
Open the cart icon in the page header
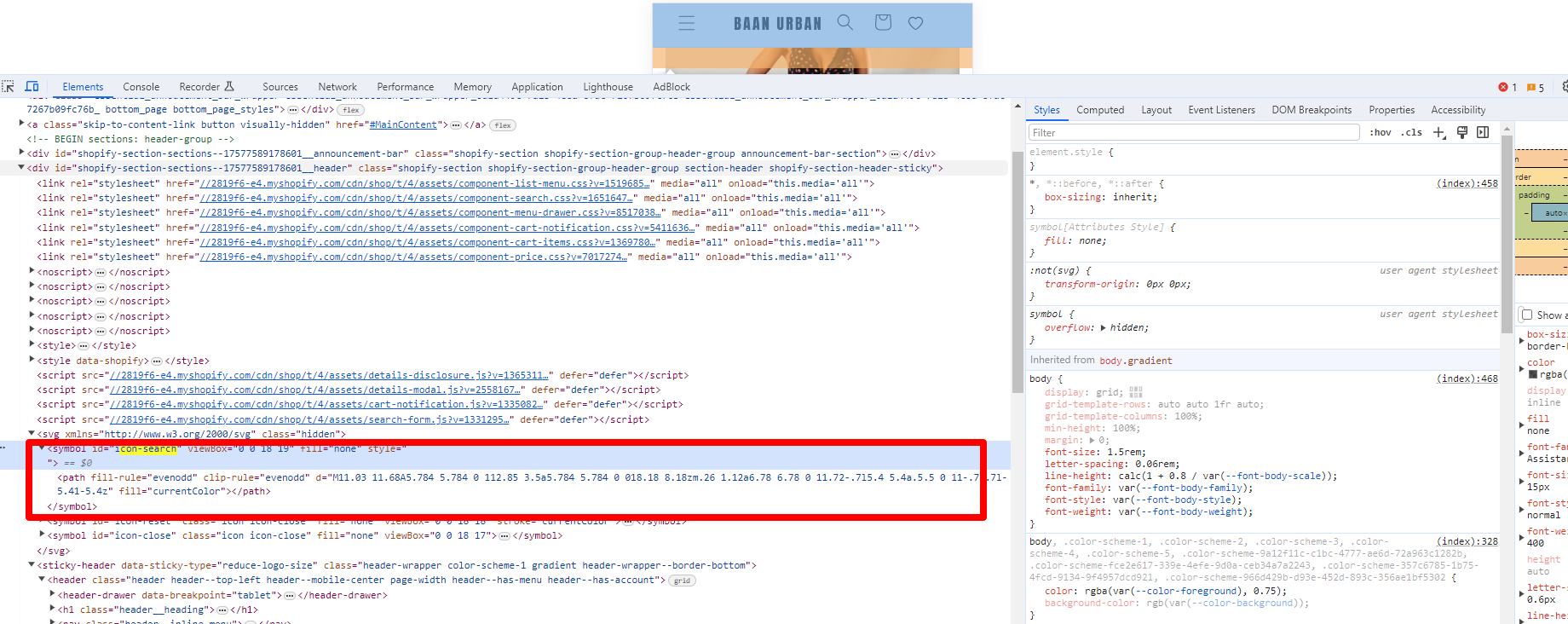[883, 22]
